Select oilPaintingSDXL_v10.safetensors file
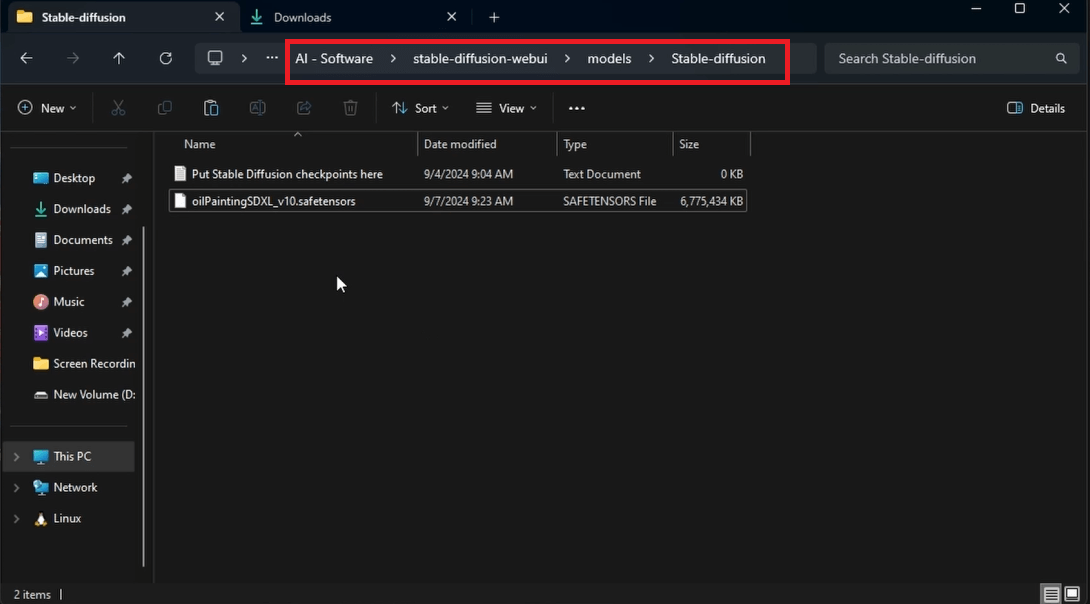The image size is (1090, 604). pyautogui.click(x=457, y=201)
